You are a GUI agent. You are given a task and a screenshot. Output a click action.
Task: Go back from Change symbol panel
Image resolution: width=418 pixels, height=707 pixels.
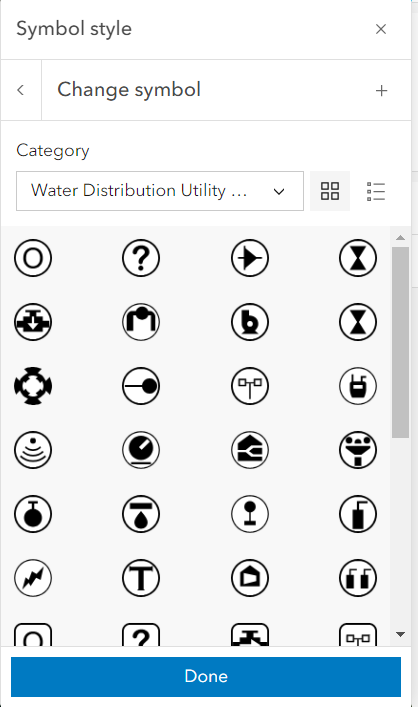point(21,90)
